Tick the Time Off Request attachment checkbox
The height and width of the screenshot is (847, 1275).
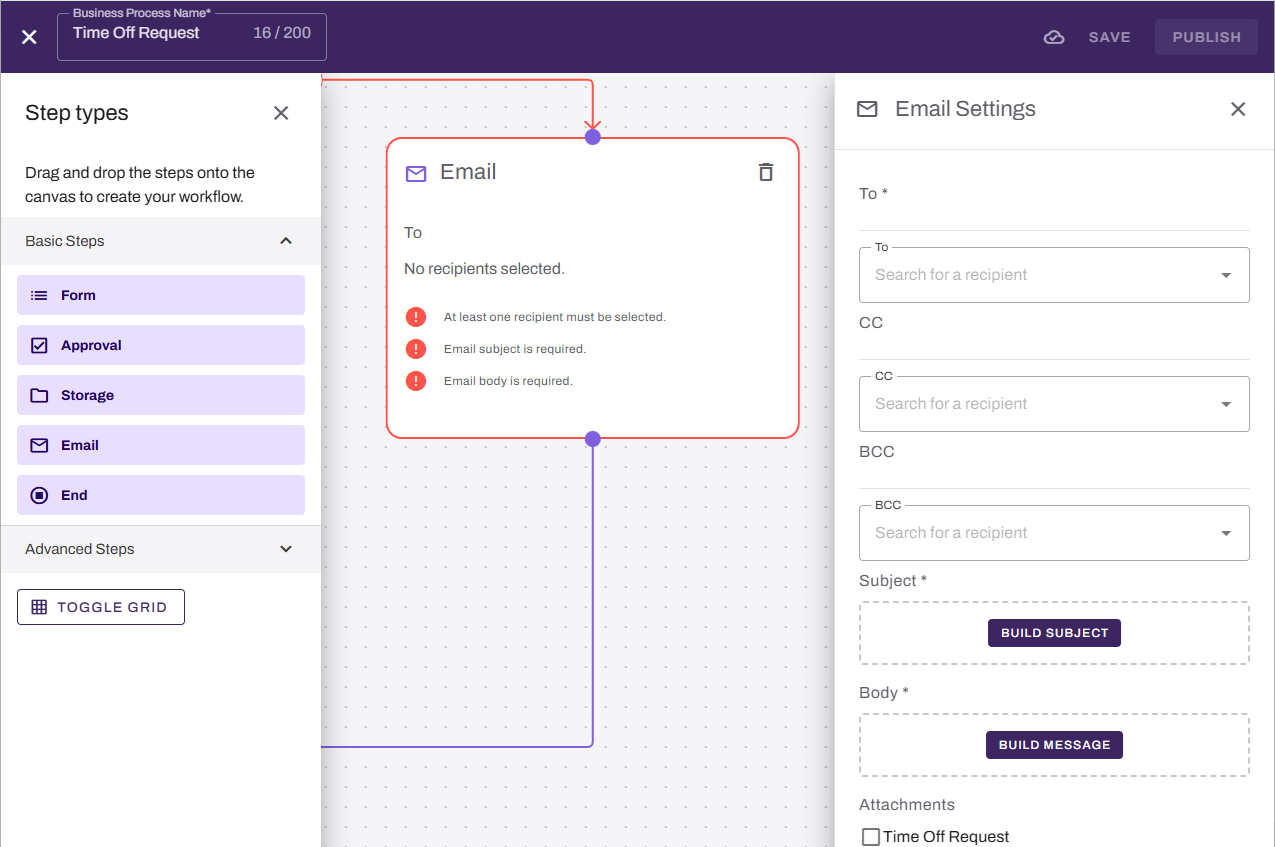click(x=871, y=836)
